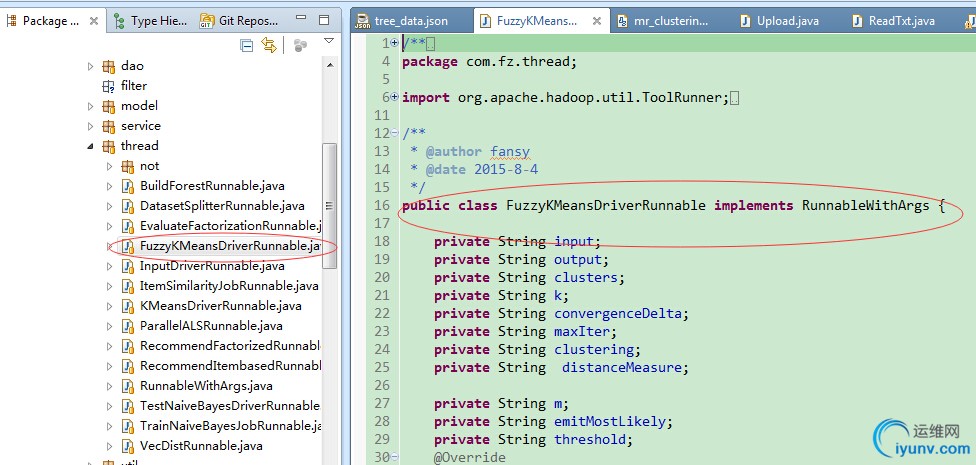Select InputDriverRunnable.java in tree
Image resolution: width=976 pixels, height=465 pixels.
tap(212, 266)
